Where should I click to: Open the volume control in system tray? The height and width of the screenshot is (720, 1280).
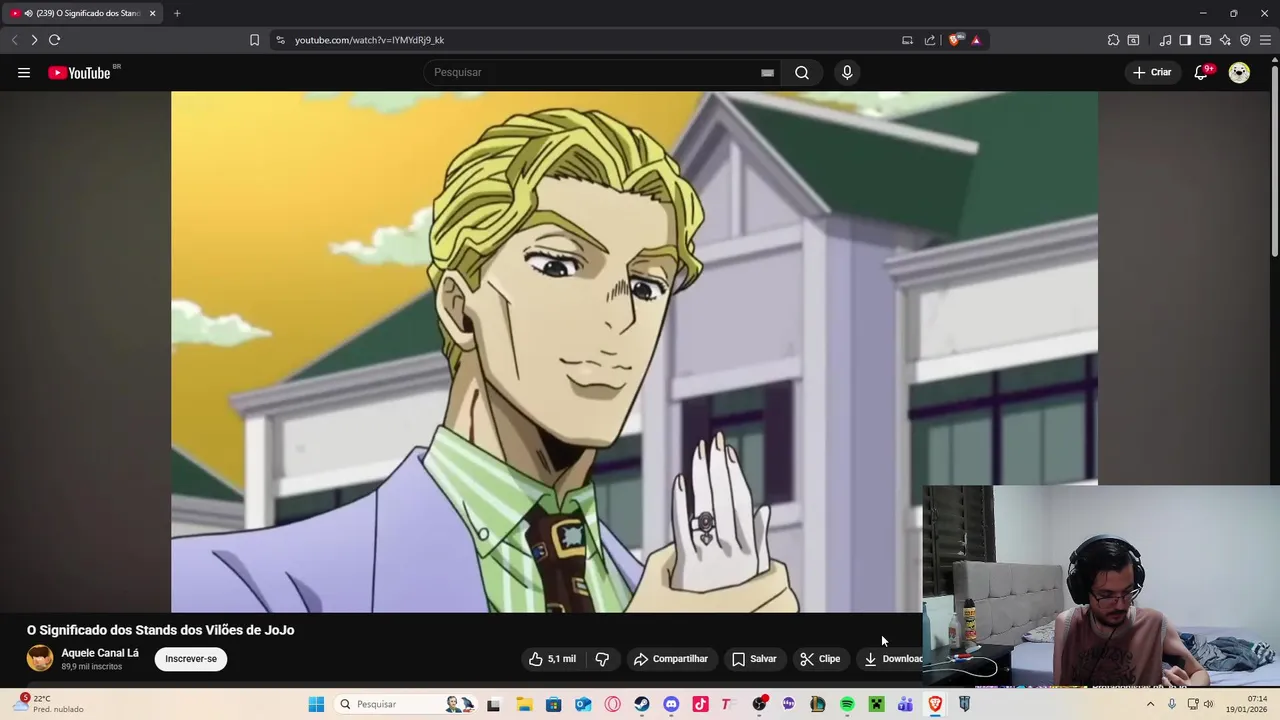point(1208,704)
